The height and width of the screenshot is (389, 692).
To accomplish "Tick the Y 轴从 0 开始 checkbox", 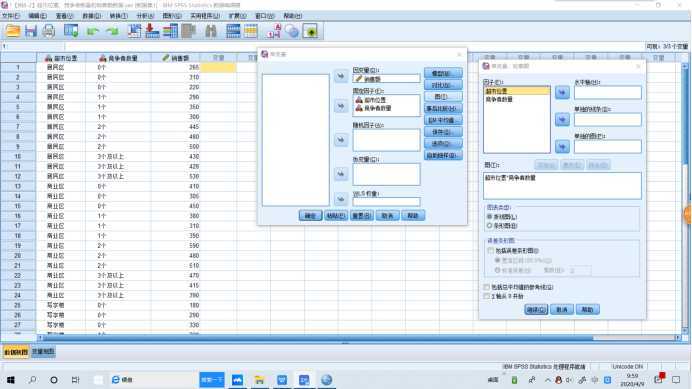I will point(487,296).
